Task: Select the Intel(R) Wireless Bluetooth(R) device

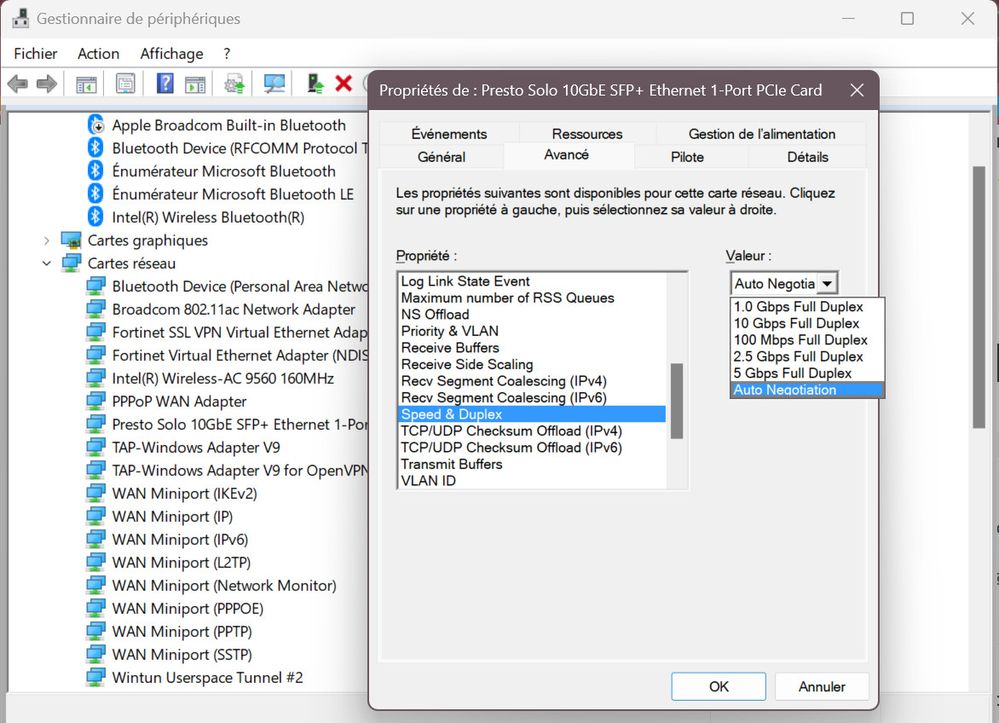Action: point(208,217)
